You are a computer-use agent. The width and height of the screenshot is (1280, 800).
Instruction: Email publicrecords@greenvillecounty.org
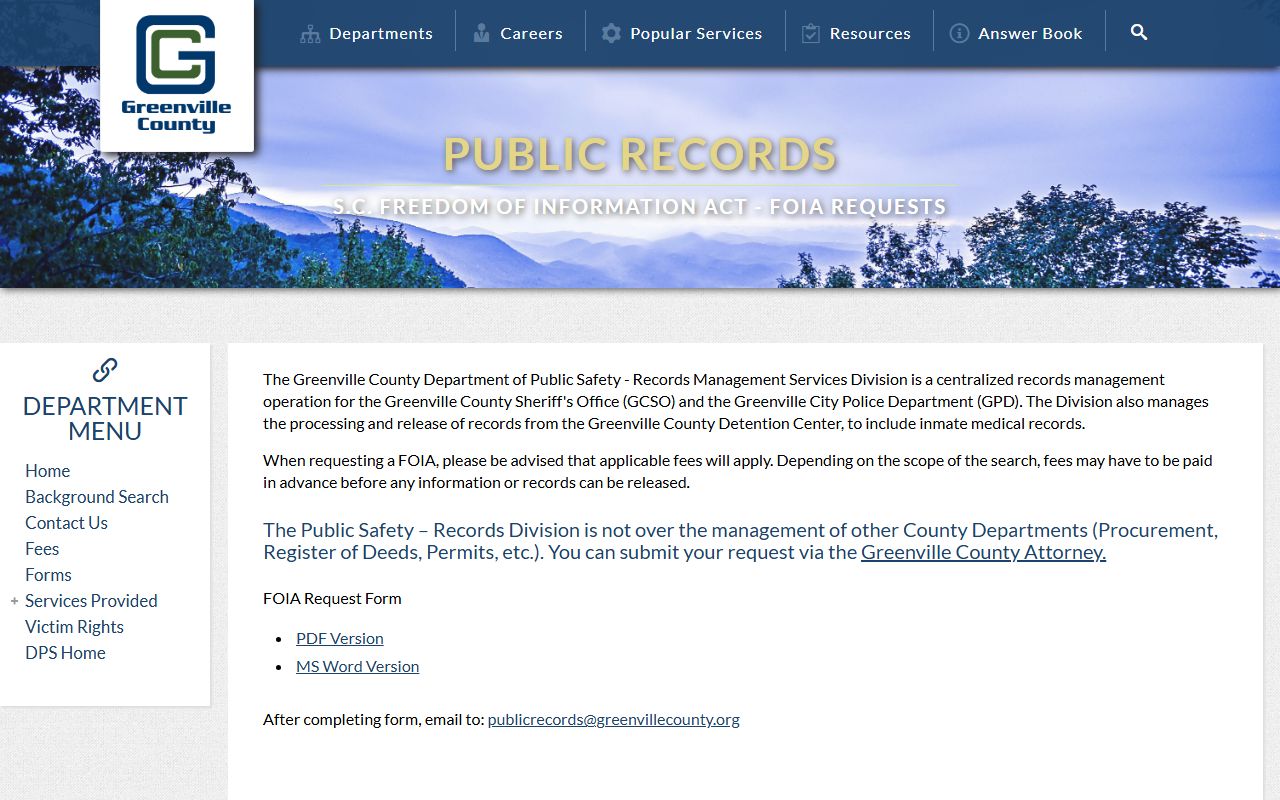[614, 719]
